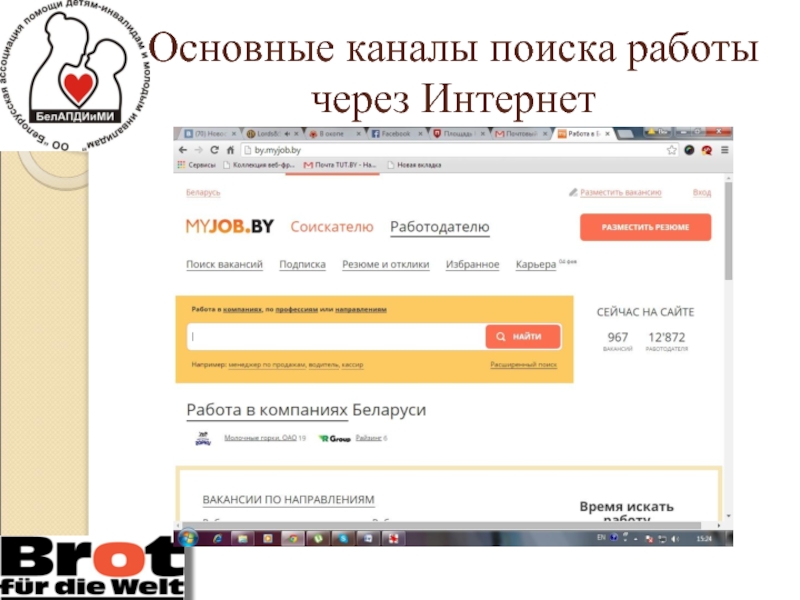Switch to the Площадь tab

(x=459, y=134)
